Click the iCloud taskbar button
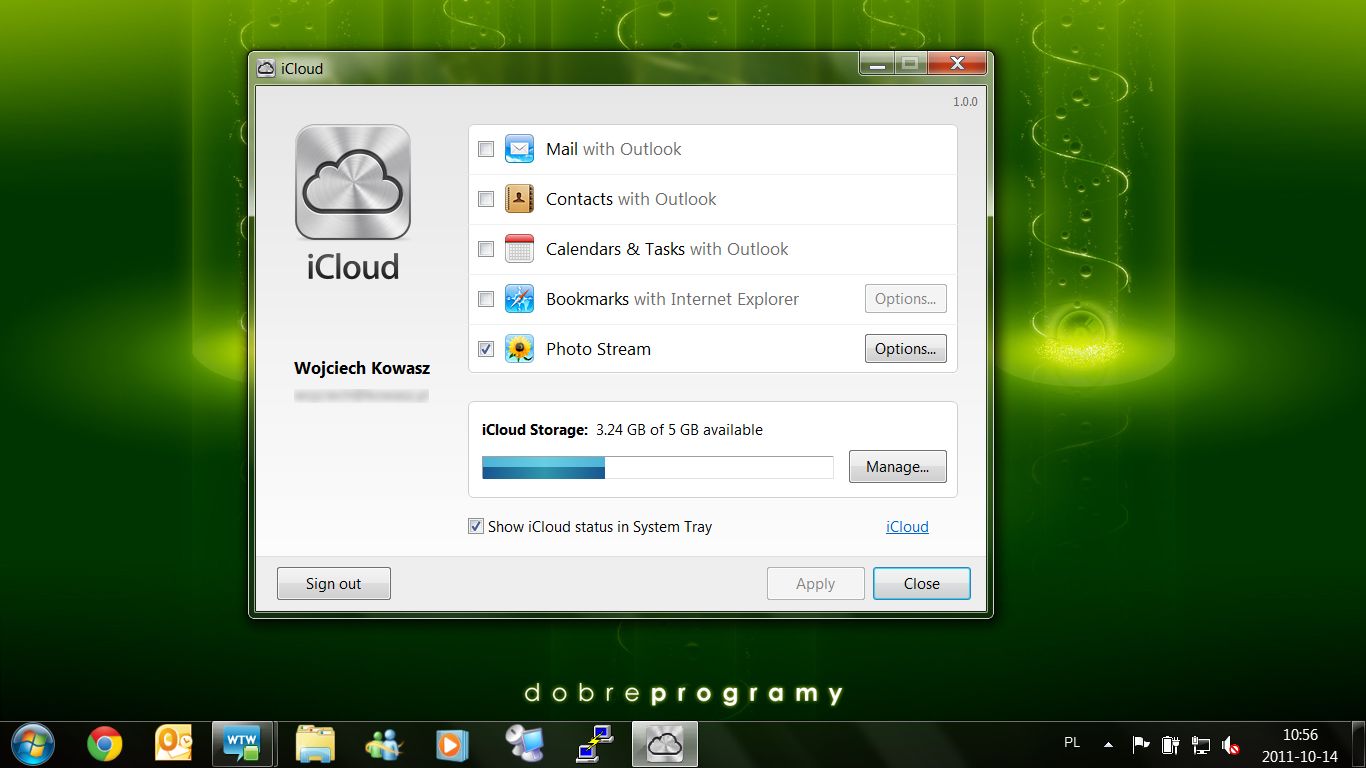This screenshot has width=1366, height=768. tap(665, 744)
